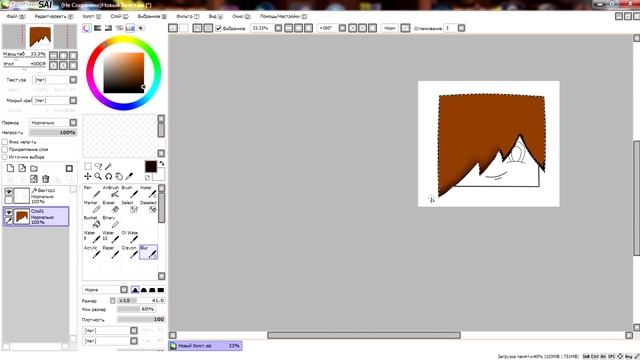This screenshot has height=360, width=640.
Task: Hide the Слой1 layer eye icon
Action: [x=8, y=213]
